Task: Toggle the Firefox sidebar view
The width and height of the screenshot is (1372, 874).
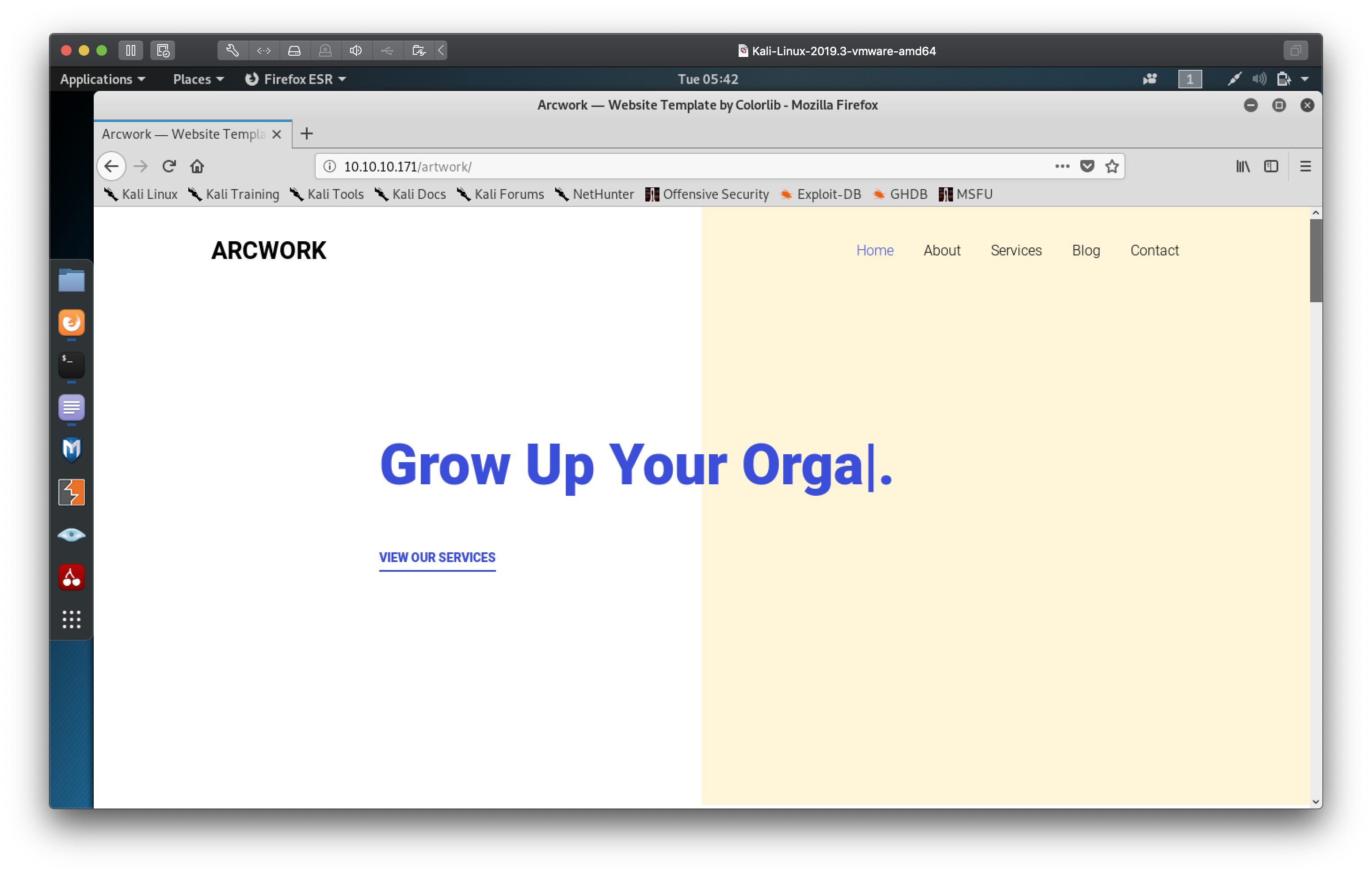Action: tap(1271, 167)
